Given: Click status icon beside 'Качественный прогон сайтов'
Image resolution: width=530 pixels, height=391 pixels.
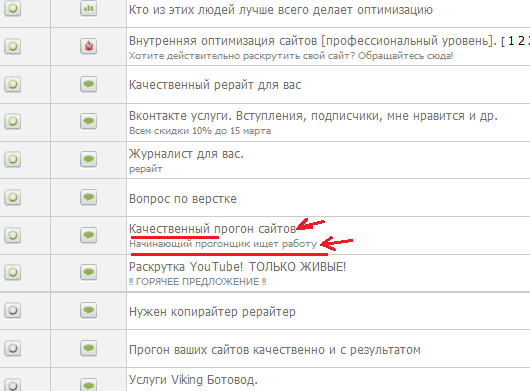Looking at the screenshot, I should tap(13, 235).
